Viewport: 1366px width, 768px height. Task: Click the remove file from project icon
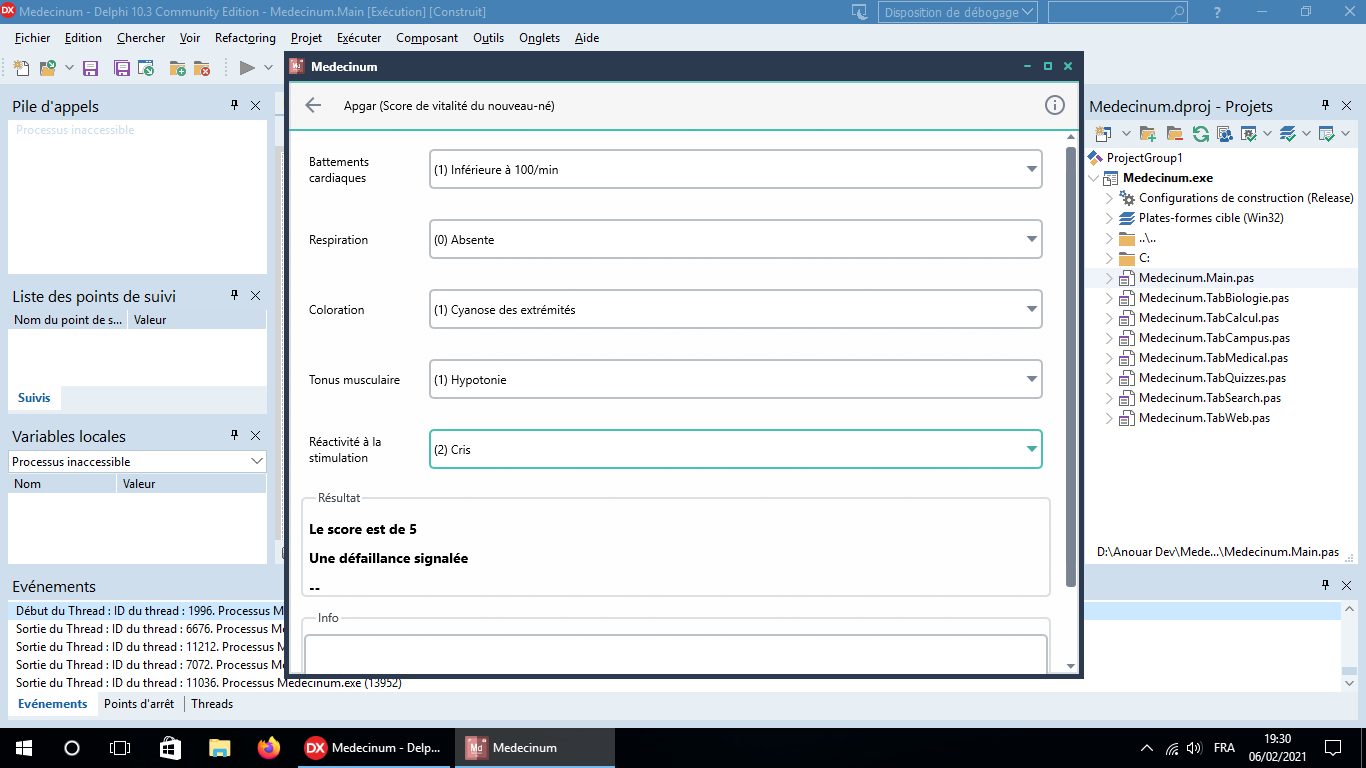click(x=202, y=68)
